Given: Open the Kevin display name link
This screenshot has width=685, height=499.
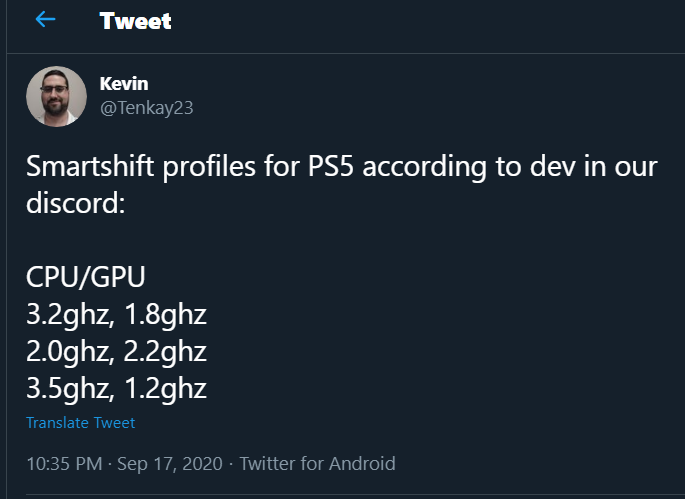Looking at the screenshot, I should tap(124, 83).
